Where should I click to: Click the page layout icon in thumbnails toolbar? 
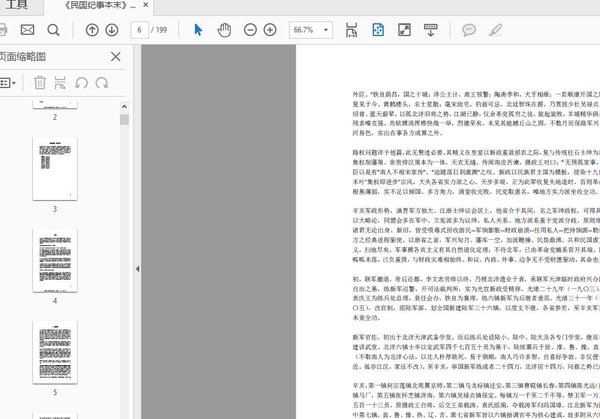[x=60, y=83]
